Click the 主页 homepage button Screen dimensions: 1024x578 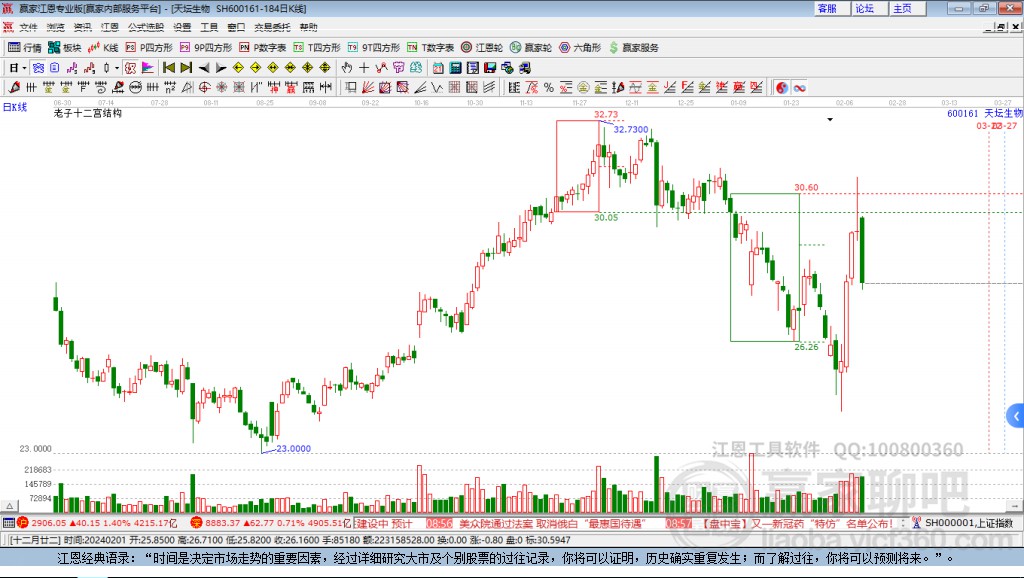tap(908, 8)
